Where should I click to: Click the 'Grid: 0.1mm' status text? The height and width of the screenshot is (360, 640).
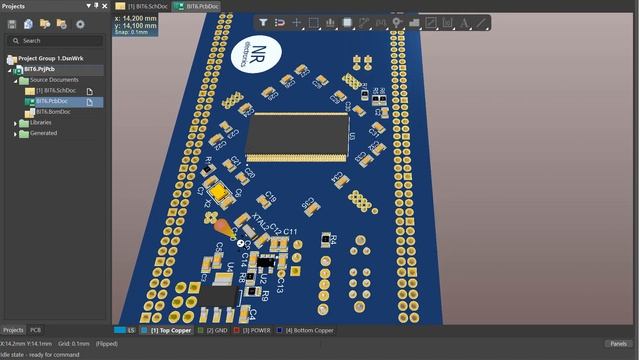[73, 344]
